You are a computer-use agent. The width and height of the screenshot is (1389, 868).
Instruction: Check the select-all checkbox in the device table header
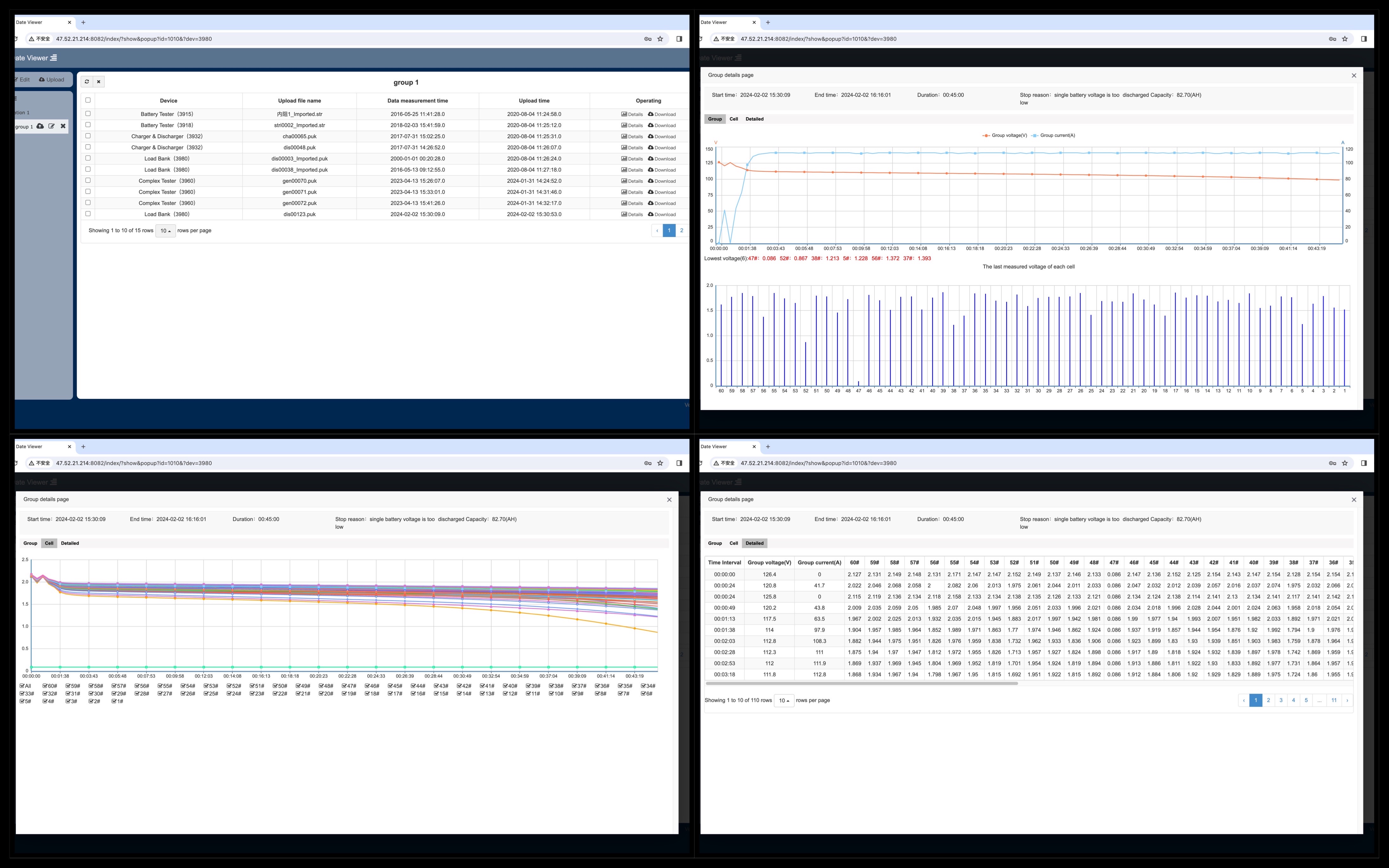pos(88,100)
